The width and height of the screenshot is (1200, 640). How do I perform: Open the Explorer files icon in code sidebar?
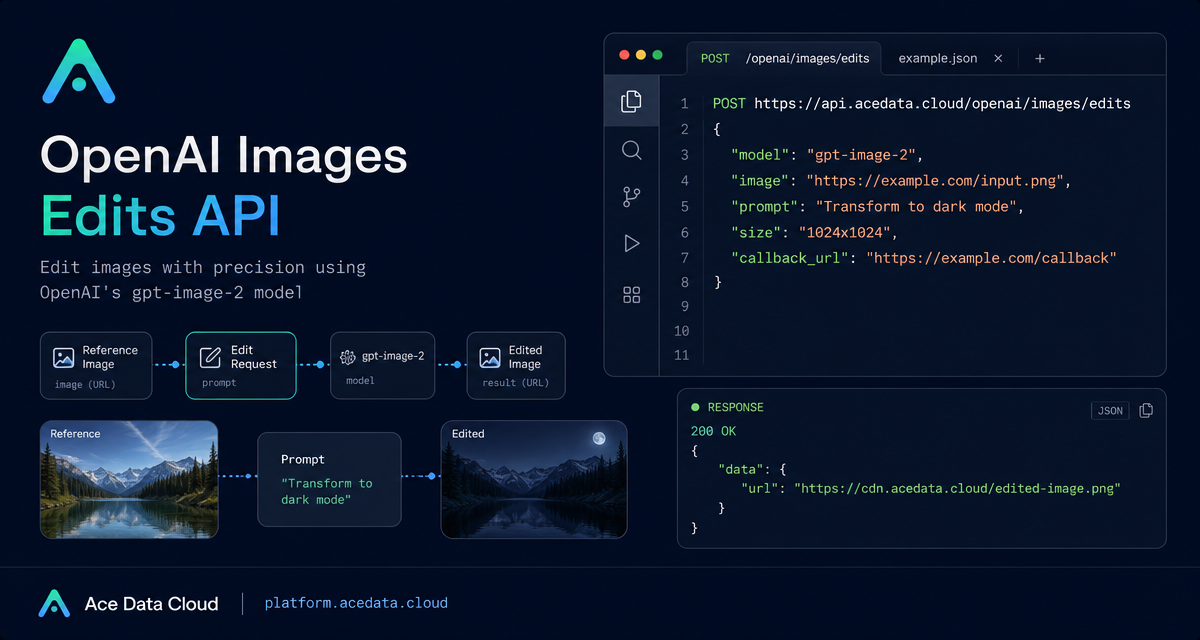coord(631,101)
